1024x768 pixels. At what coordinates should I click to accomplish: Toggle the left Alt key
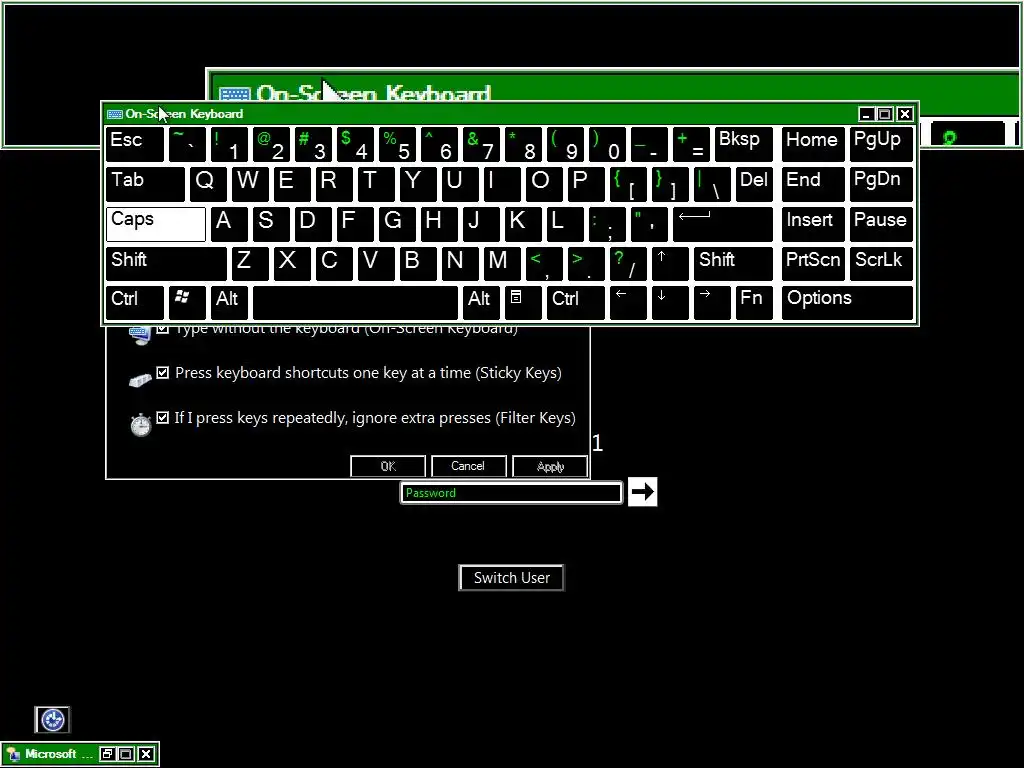[x=229, y=303]
